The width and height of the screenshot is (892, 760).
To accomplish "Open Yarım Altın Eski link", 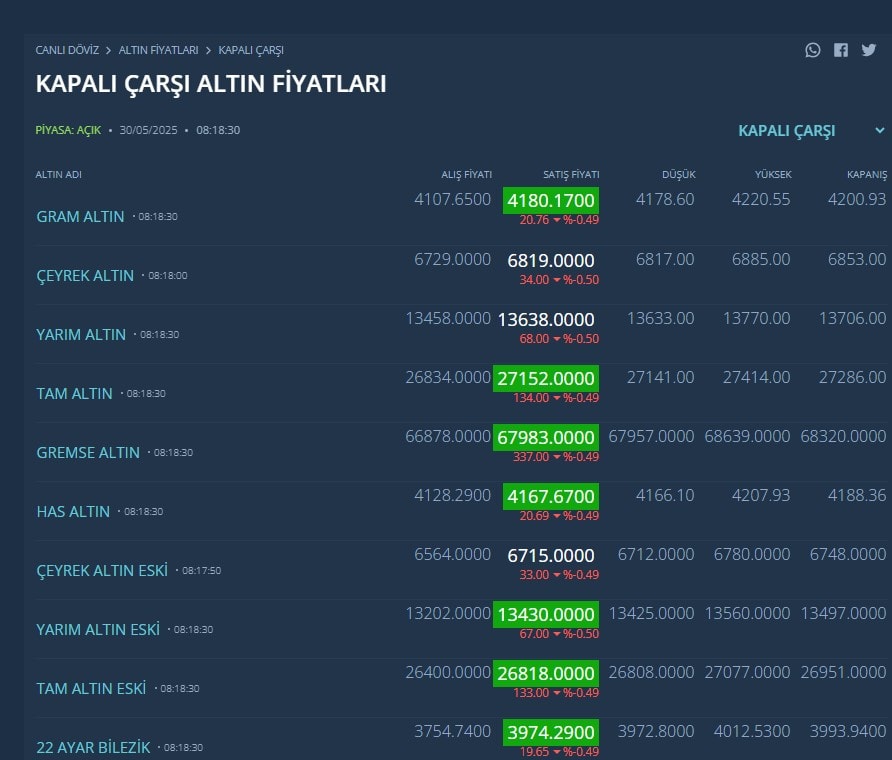I will [x=98, y=629].
